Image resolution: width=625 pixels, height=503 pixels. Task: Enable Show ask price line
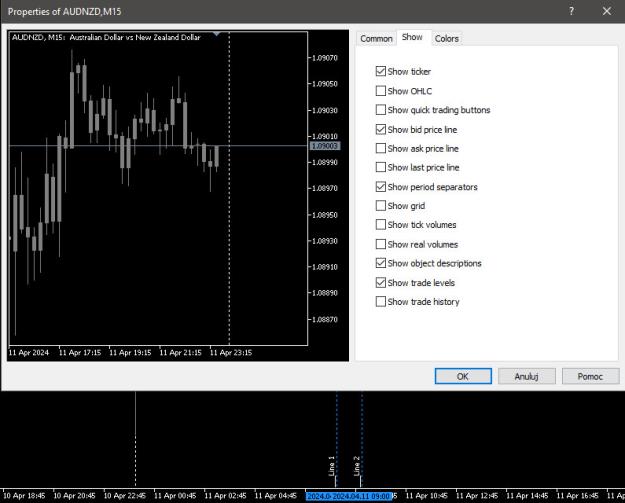(x=381, y=148)
